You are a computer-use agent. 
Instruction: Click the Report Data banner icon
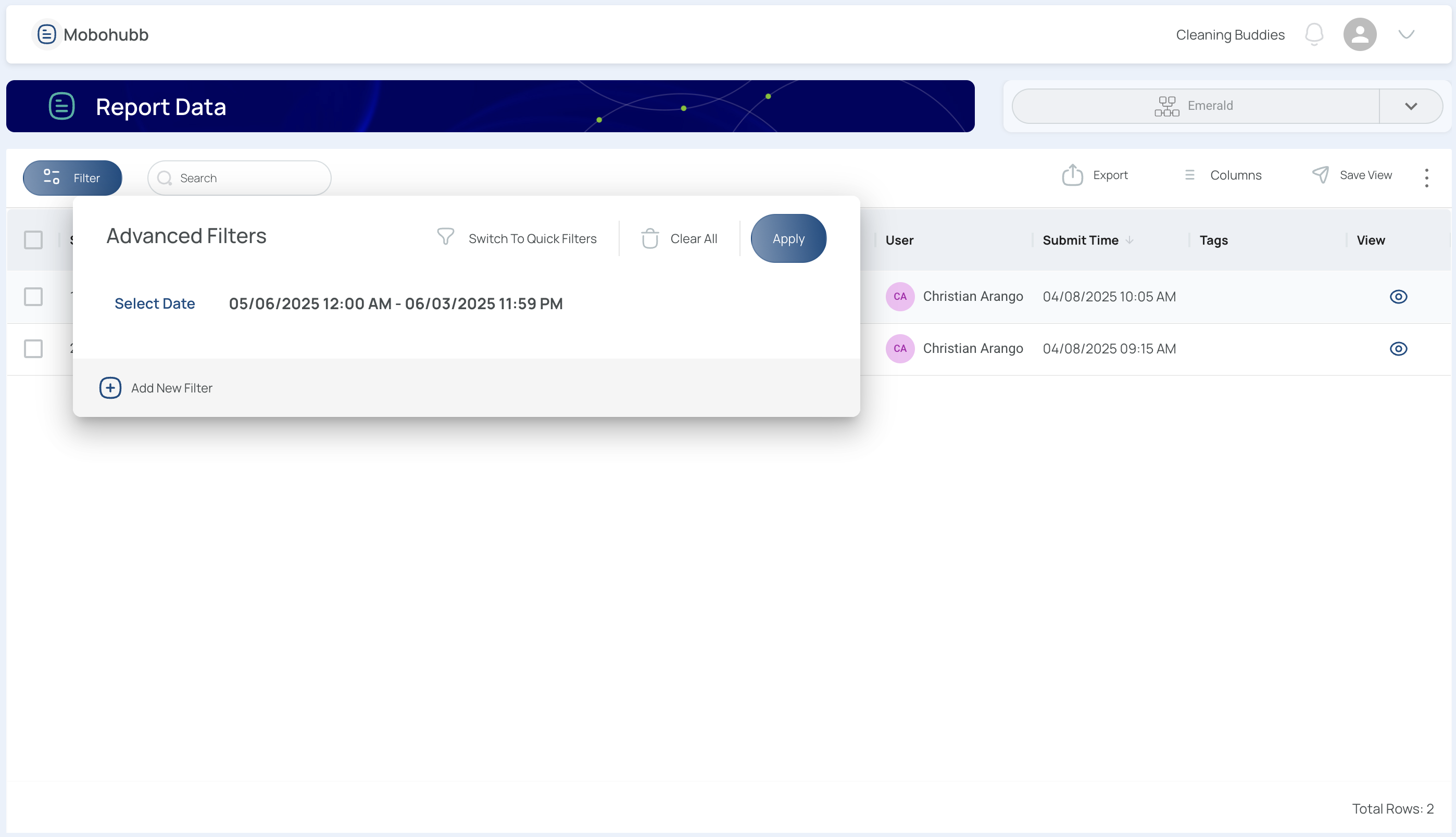pos(61,106)
